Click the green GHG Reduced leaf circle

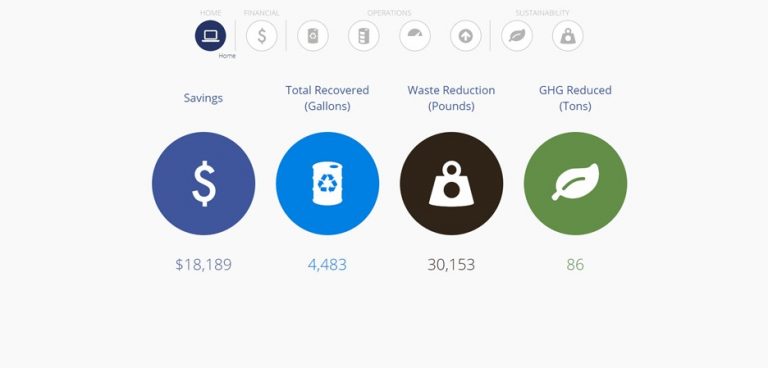coord(575,183)
